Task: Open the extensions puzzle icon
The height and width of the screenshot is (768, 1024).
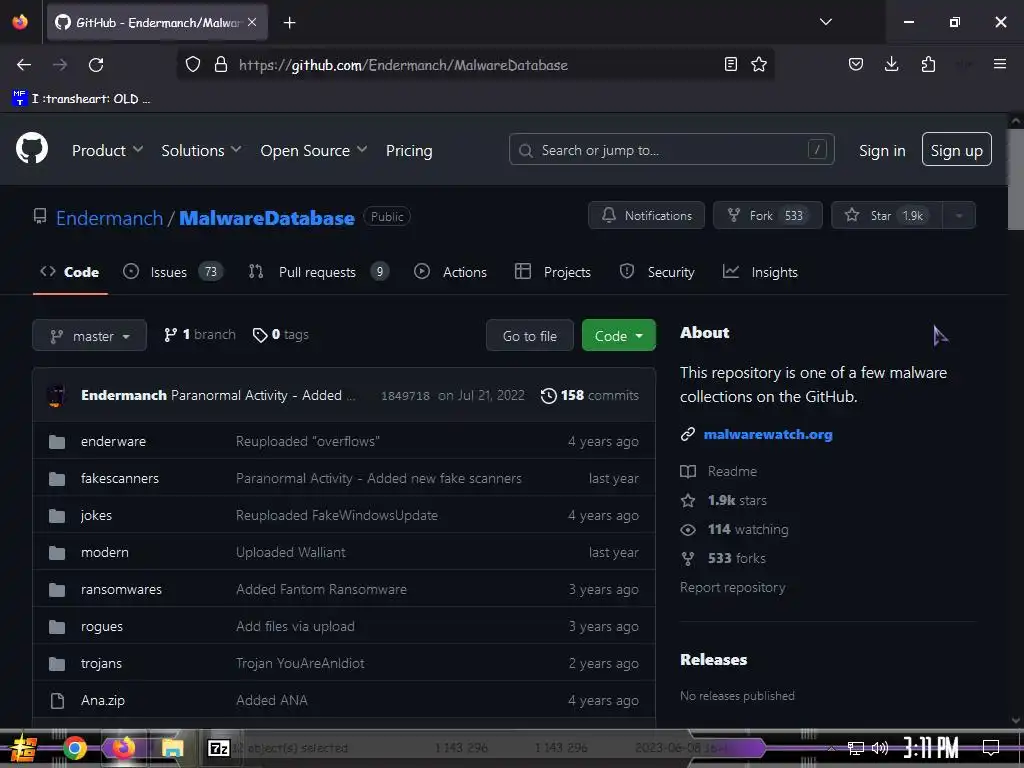Action: (x=928, y=64)
